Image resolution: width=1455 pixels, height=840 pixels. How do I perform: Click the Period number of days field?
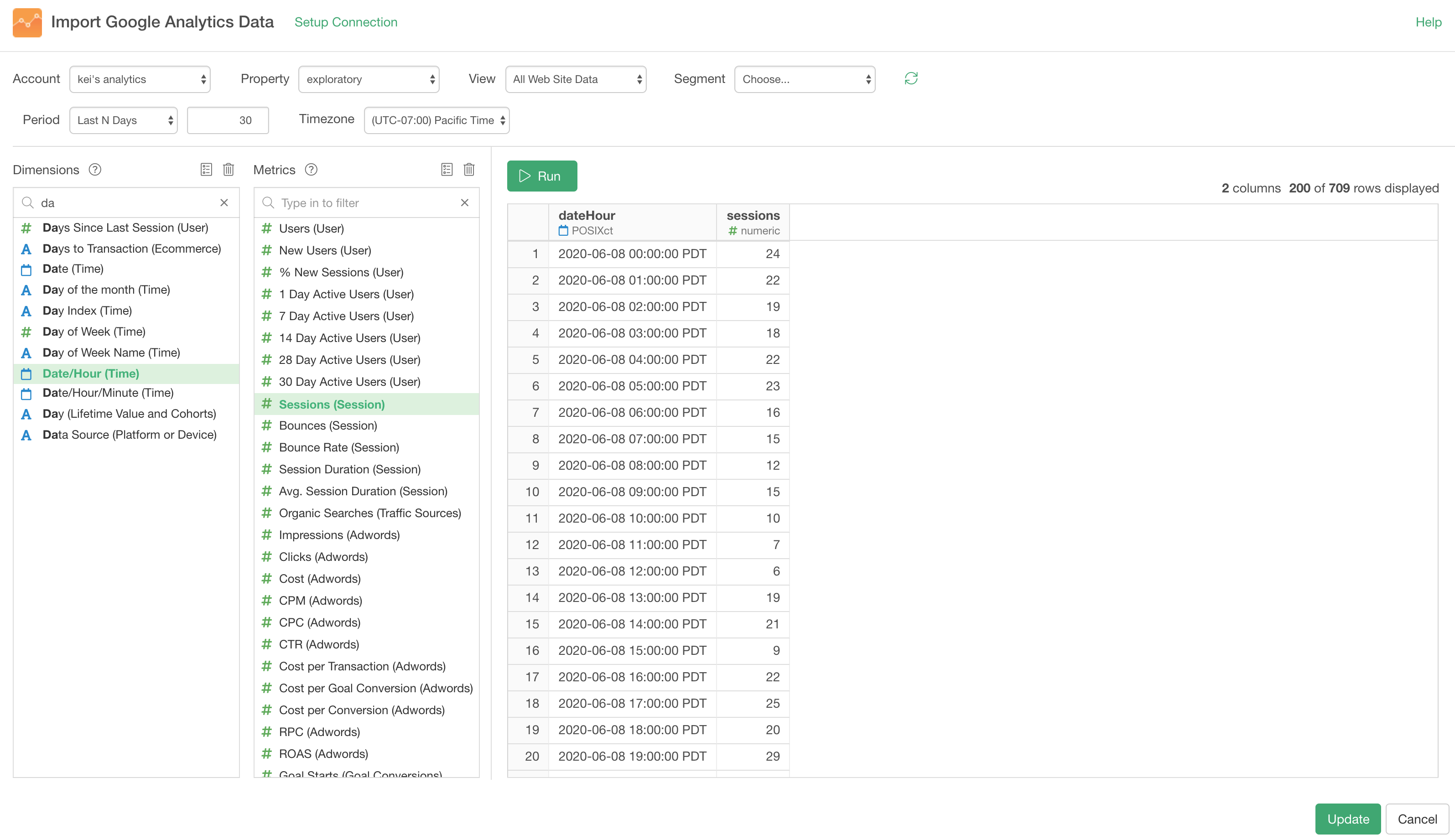tap(228, 120)
